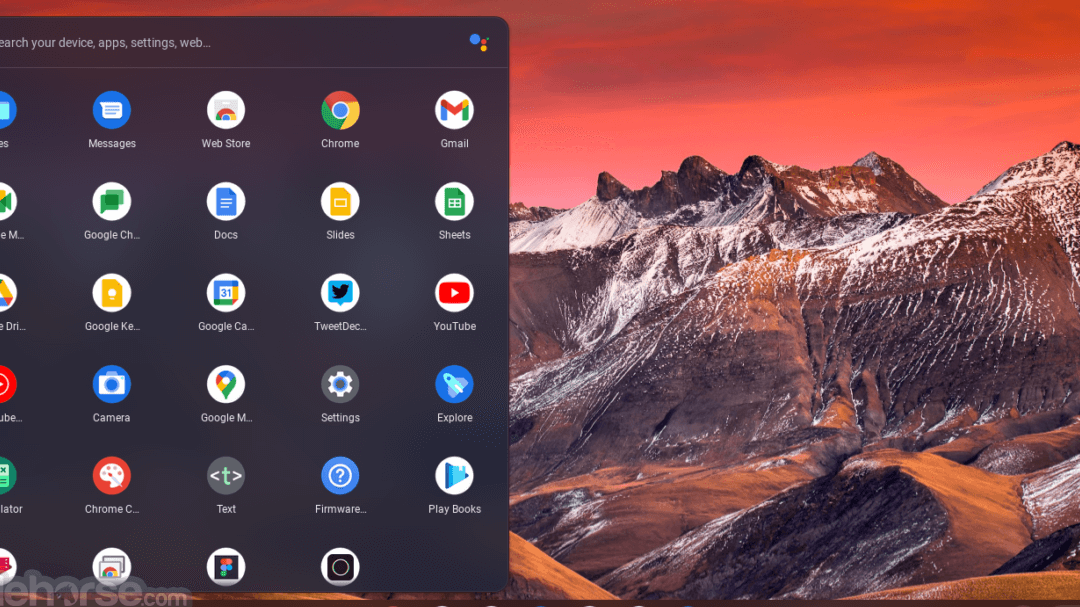Click the Google Assistant icon in the search bar
This screenshot has height=607, width=1080.
point(479,42)
